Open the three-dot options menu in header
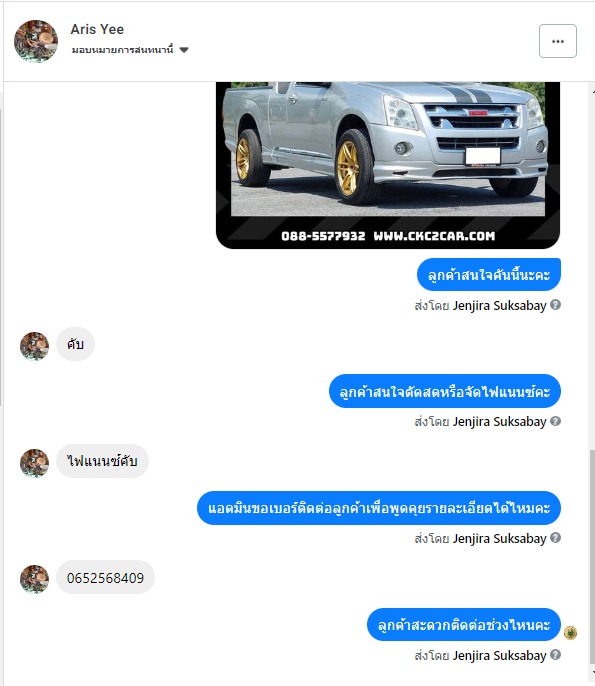The width and height of the screenshot is (595, 686). (557, 41)
